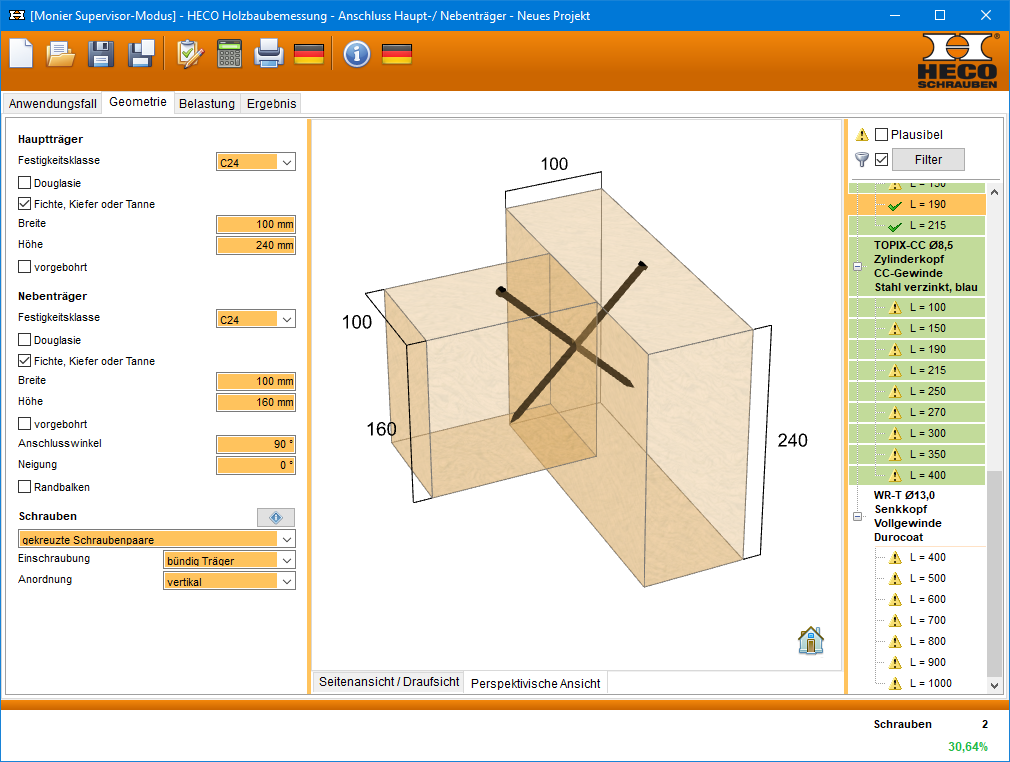
Task: Open the Ergebnis tab
Action: coord(271,104)
